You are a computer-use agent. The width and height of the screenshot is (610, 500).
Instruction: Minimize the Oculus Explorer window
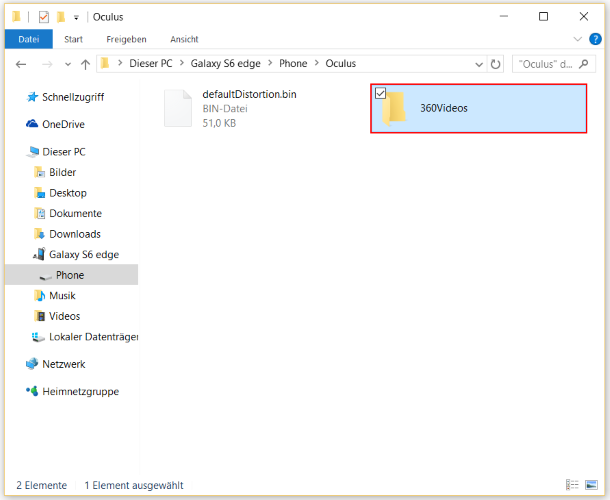[x=504, y=16]
